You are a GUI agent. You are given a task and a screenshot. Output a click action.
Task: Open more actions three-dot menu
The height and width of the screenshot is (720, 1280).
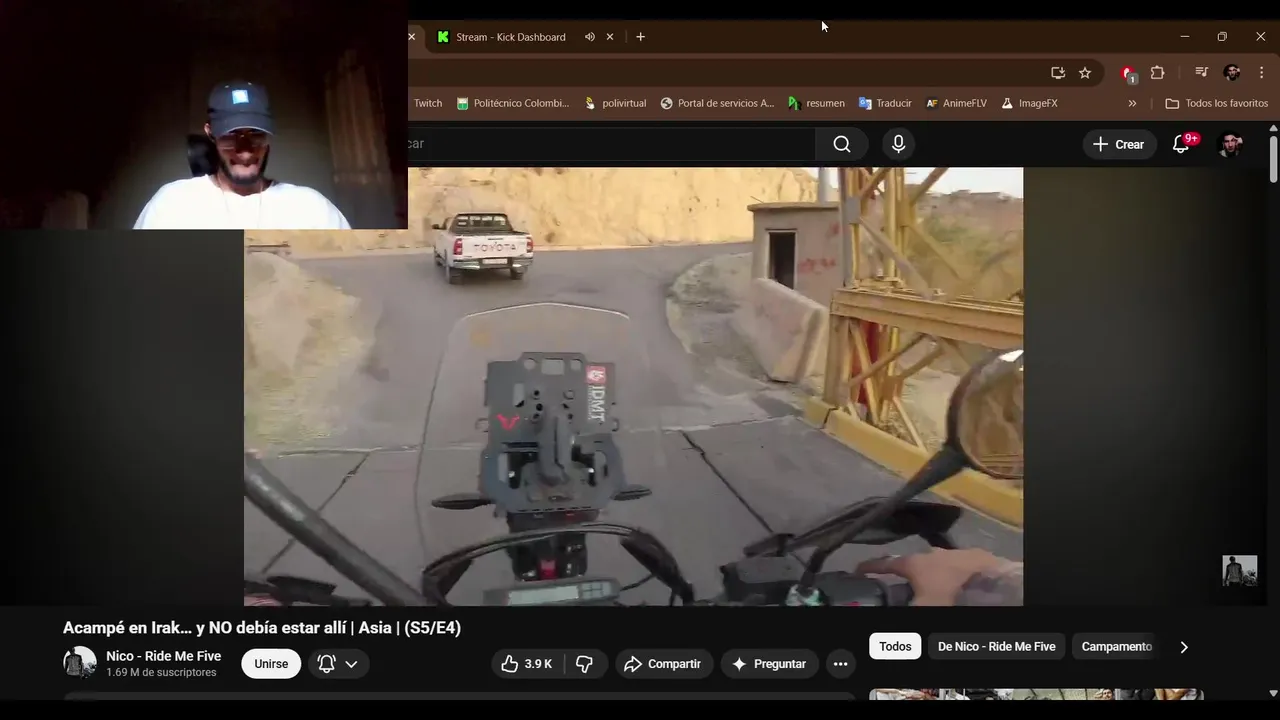[841, 664]
